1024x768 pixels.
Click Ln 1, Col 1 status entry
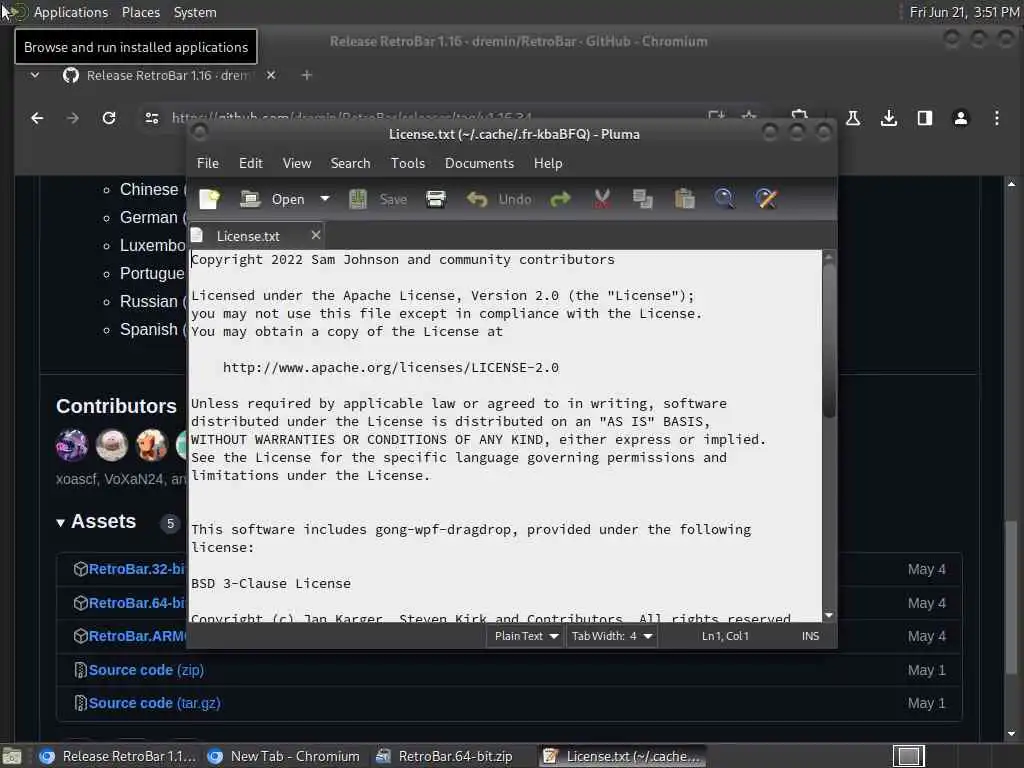click(726, 636)
